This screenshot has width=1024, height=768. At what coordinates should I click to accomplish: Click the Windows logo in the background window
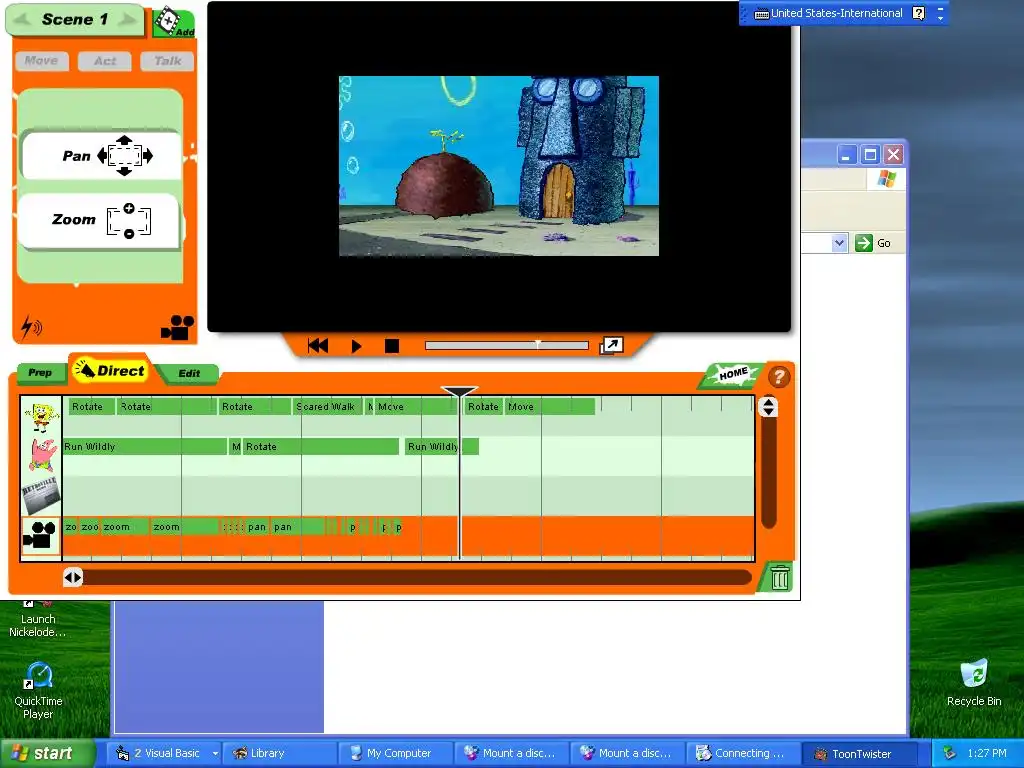tap(886, 178)
